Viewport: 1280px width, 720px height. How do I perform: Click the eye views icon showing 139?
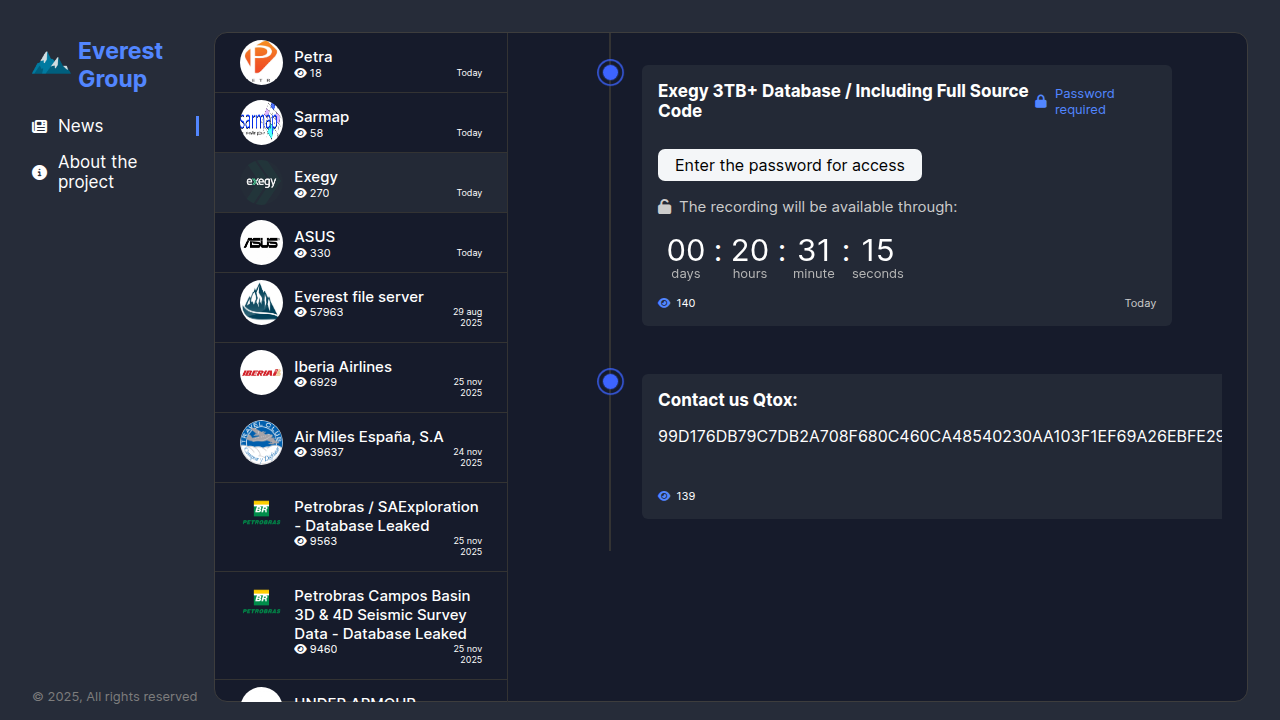664,496
